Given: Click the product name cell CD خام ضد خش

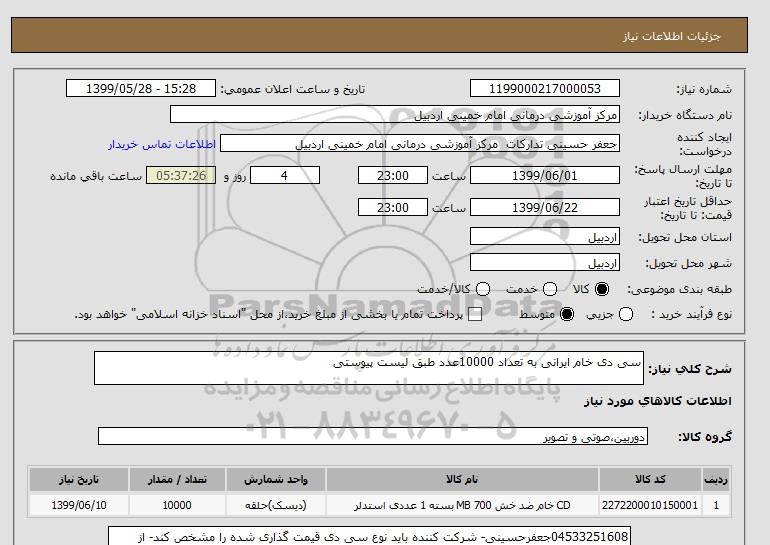Looking at the screenshot, I should [x=462, y=505].
